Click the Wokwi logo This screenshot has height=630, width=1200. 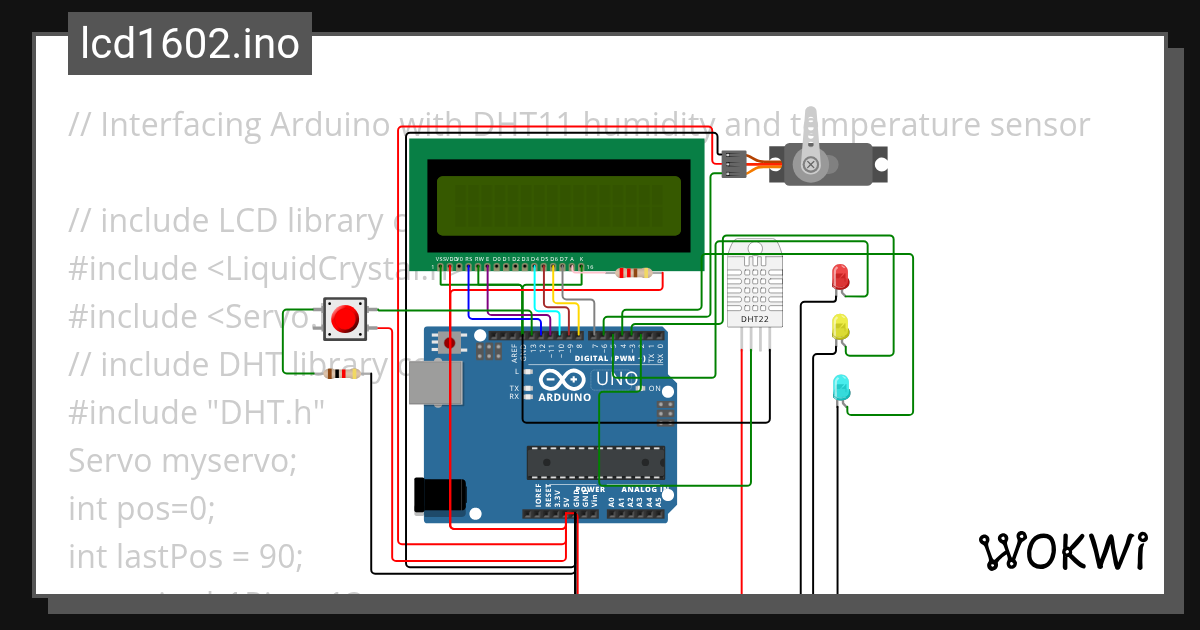coord(1065,550)
